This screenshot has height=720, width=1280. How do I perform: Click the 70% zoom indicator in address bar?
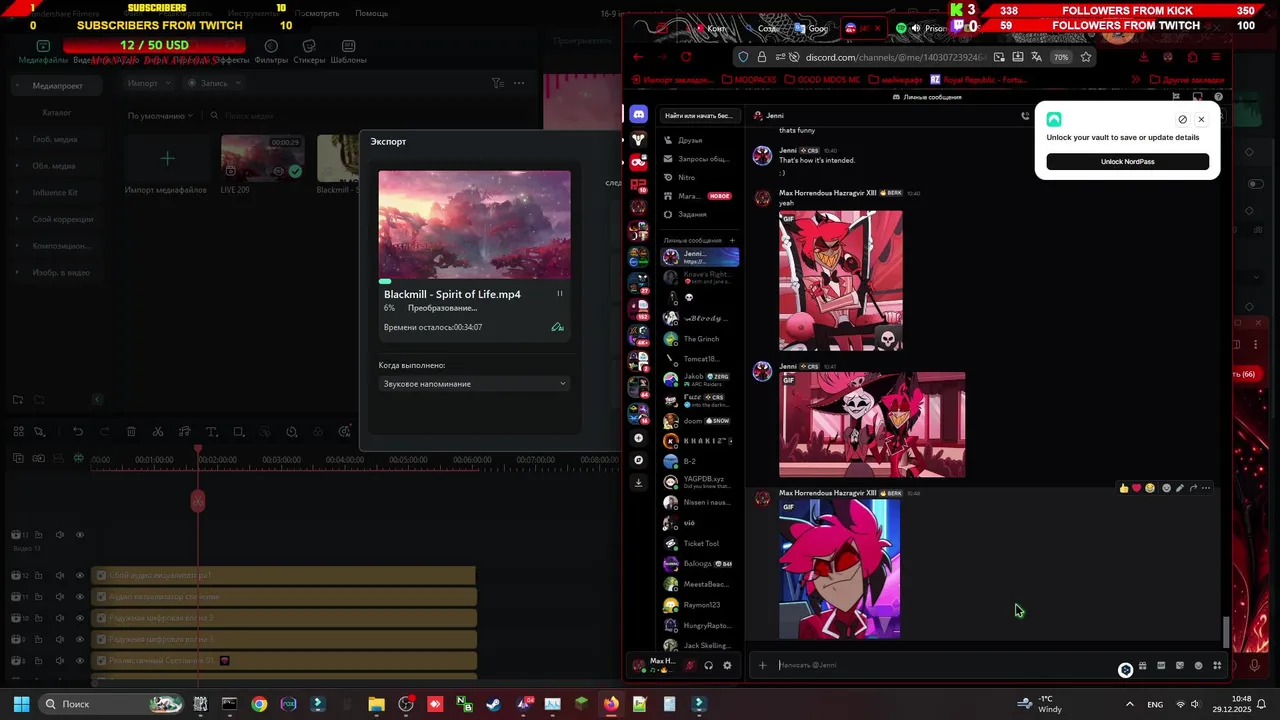(1060, 57)
